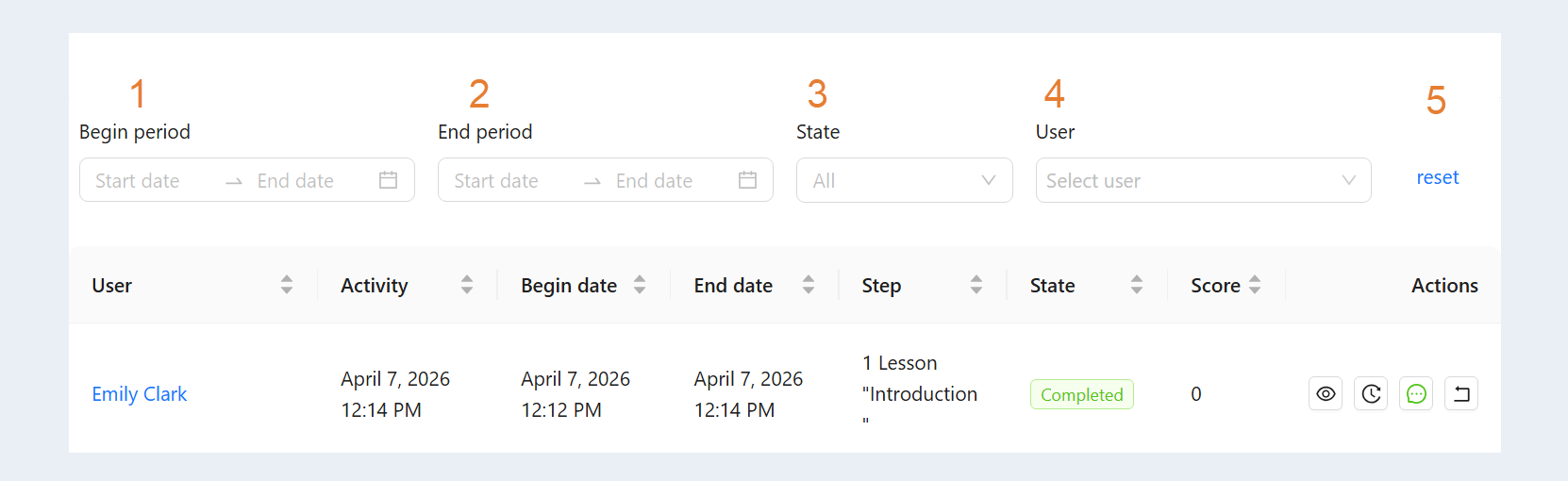Sort by Activity column arrows
This screenshot has height=481, width=1568.
click(x=467, y=285)
